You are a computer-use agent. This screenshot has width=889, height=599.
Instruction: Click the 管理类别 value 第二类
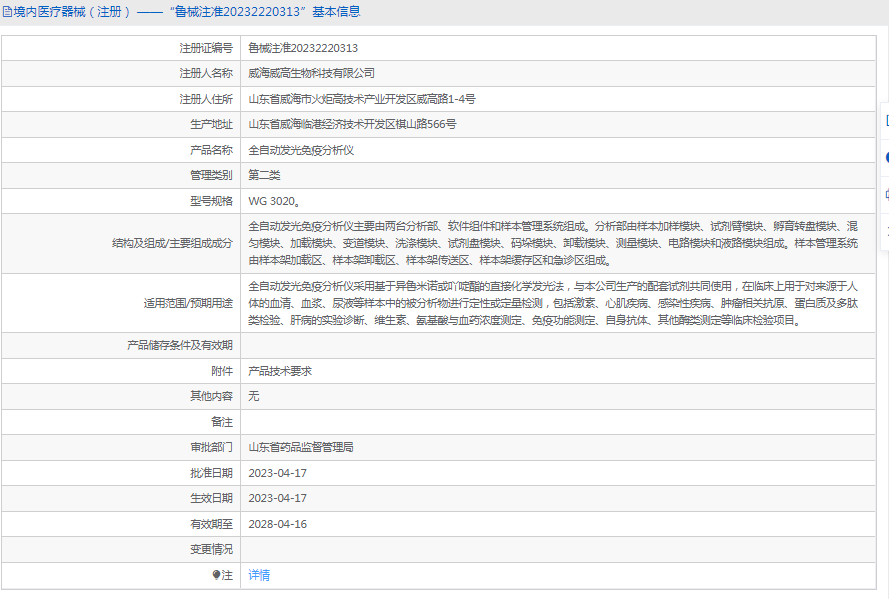click(264, 176)
